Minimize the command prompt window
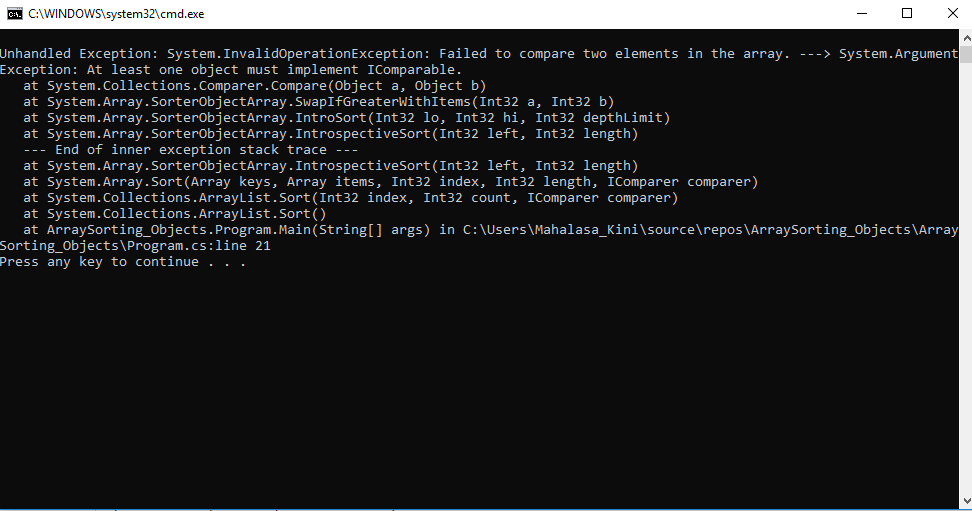The image size is (972, 511). pos(862,14)
